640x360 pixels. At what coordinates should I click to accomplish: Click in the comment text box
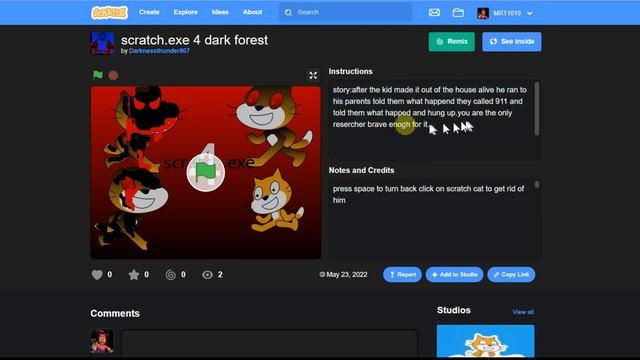(270, 343)
